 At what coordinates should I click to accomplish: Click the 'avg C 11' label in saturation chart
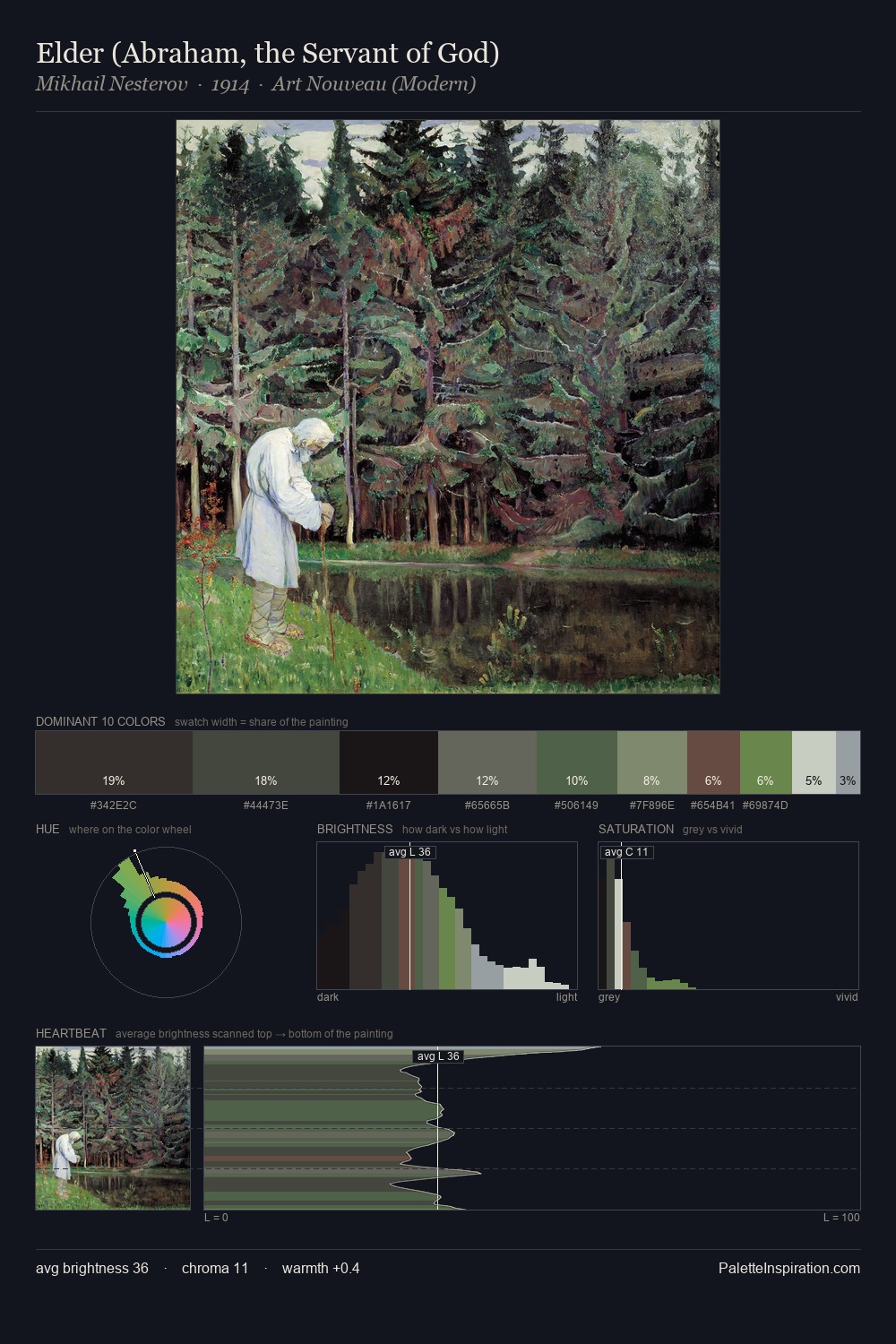tap(626, 852)
